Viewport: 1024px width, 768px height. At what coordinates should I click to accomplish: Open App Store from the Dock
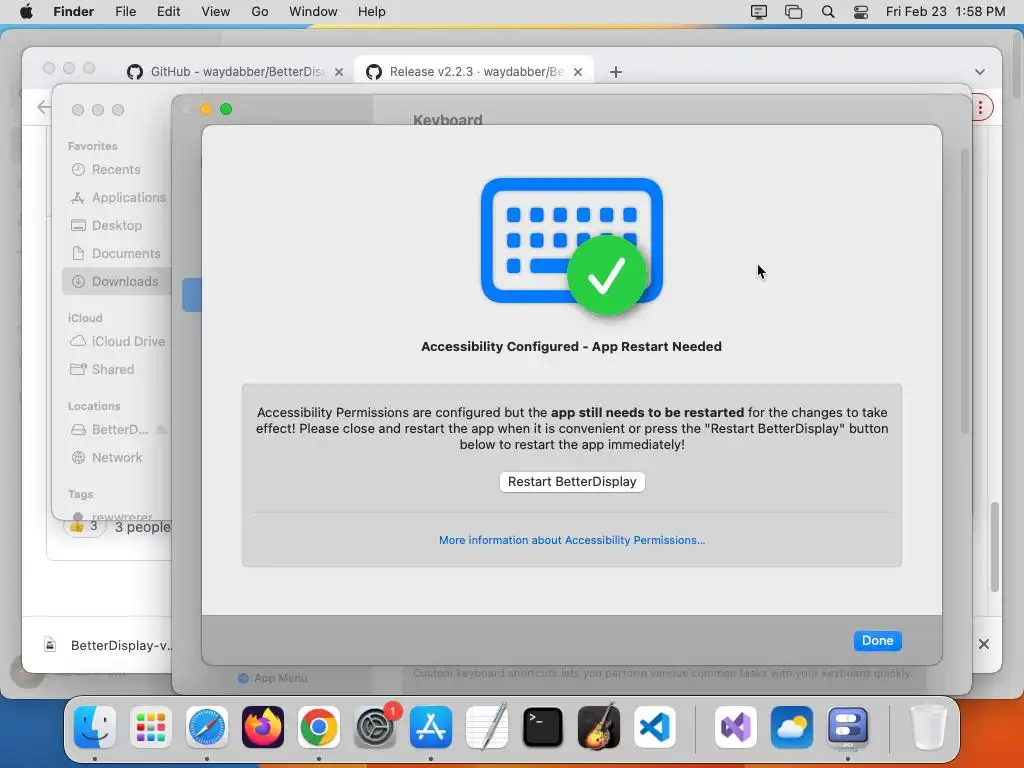(x=431, y=727)
